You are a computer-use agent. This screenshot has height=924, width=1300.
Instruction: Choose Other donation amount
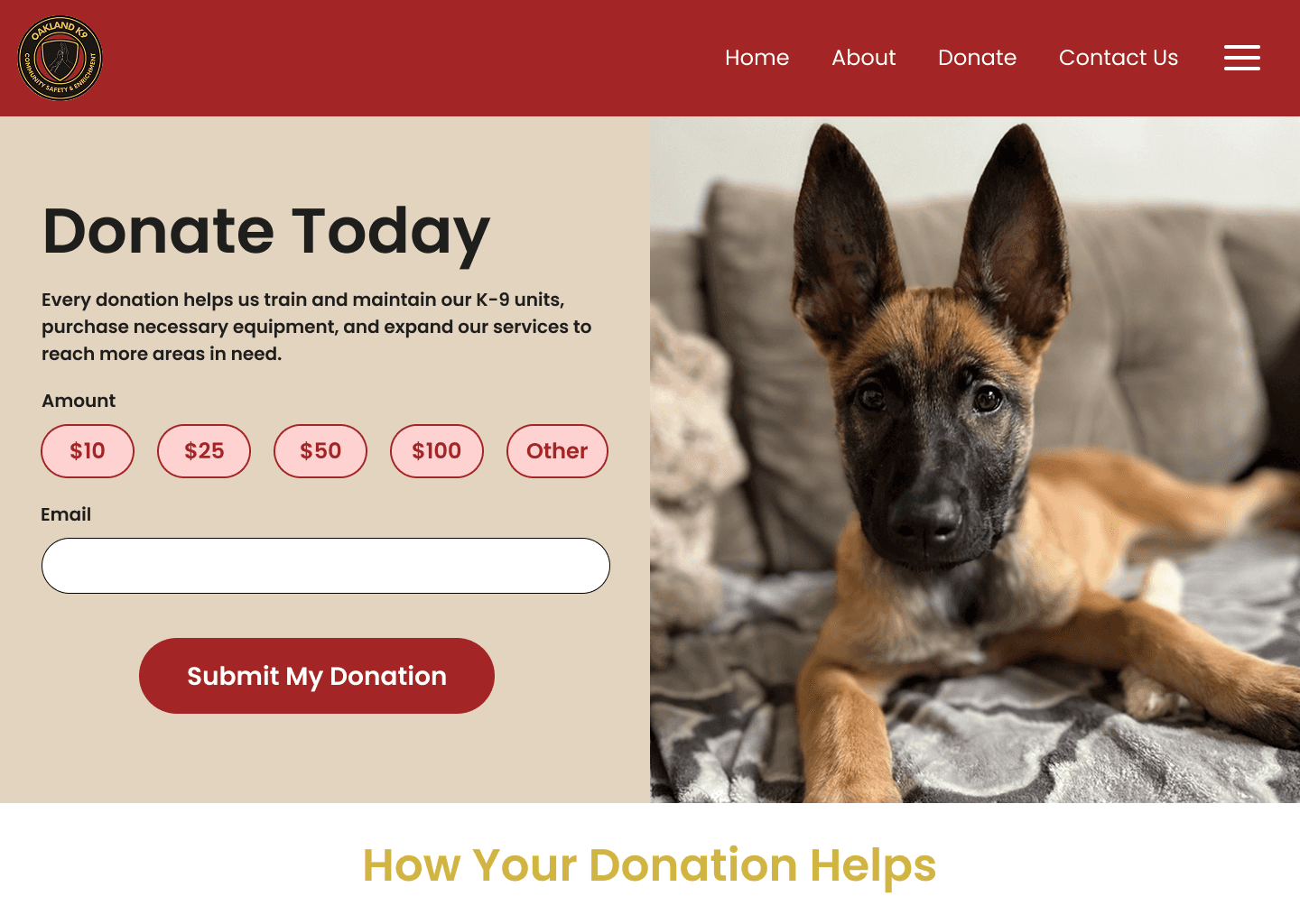tap(557, 451)
